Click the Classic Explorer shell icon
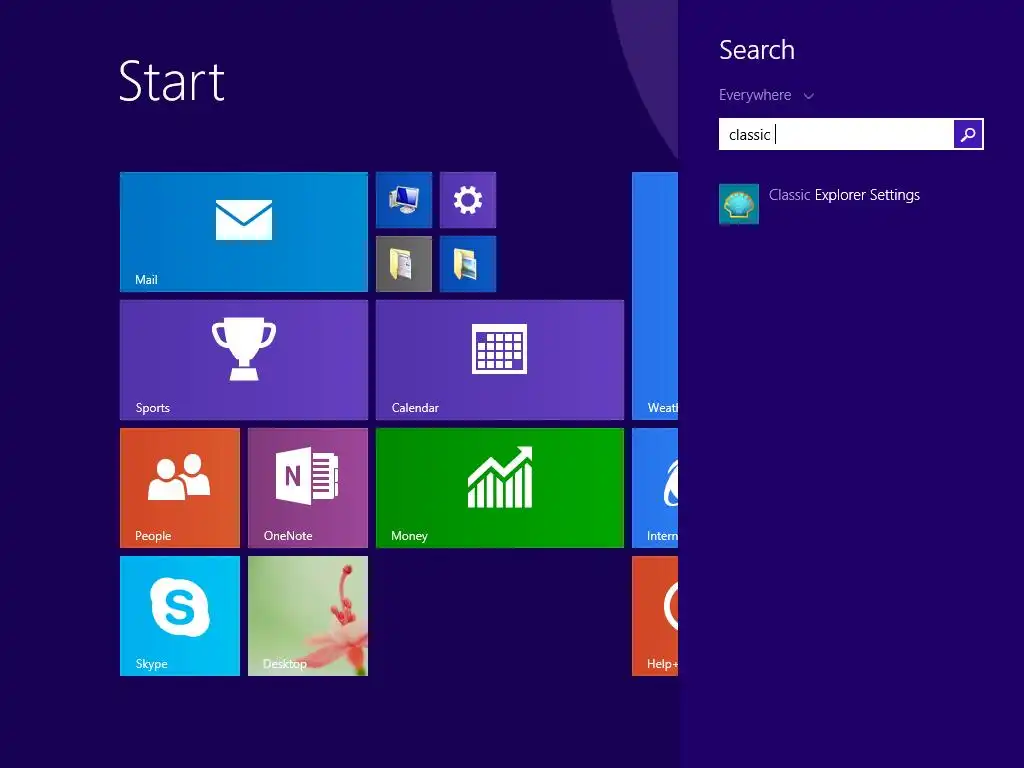 739,204
